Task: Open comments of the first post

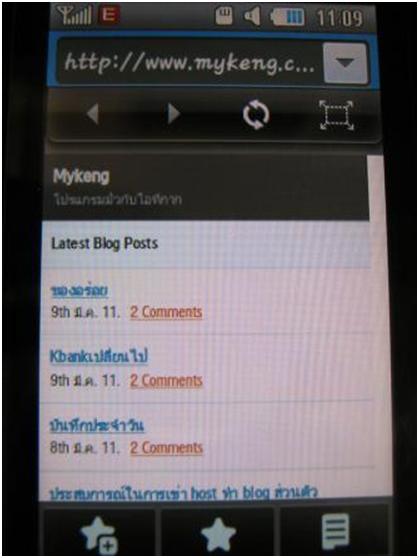Action: [x=166, y=312]
